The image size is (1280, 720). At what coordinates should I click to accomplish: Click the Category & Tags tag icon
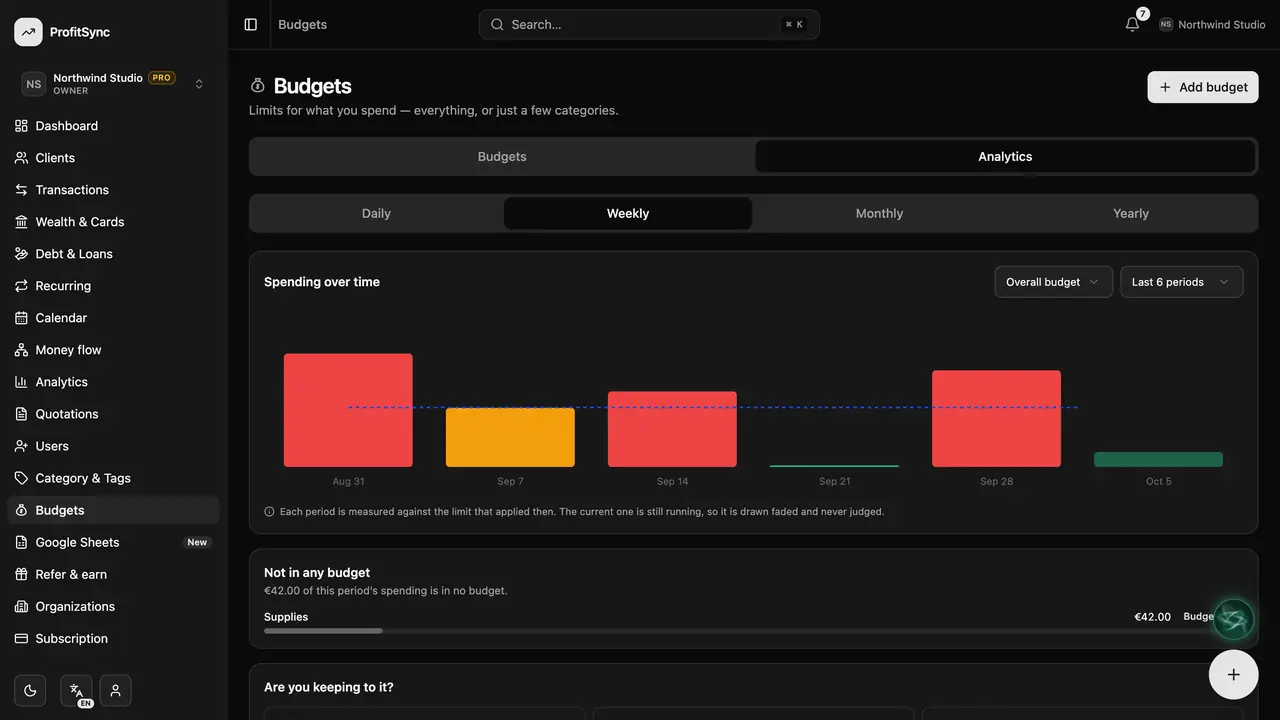pos(21,478)
